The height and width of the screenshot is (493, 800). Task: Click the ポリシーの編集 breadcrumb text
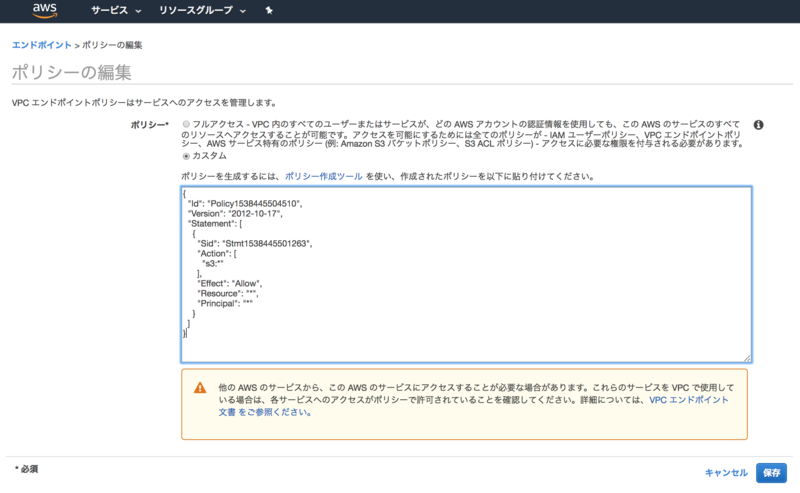point(112,45)
